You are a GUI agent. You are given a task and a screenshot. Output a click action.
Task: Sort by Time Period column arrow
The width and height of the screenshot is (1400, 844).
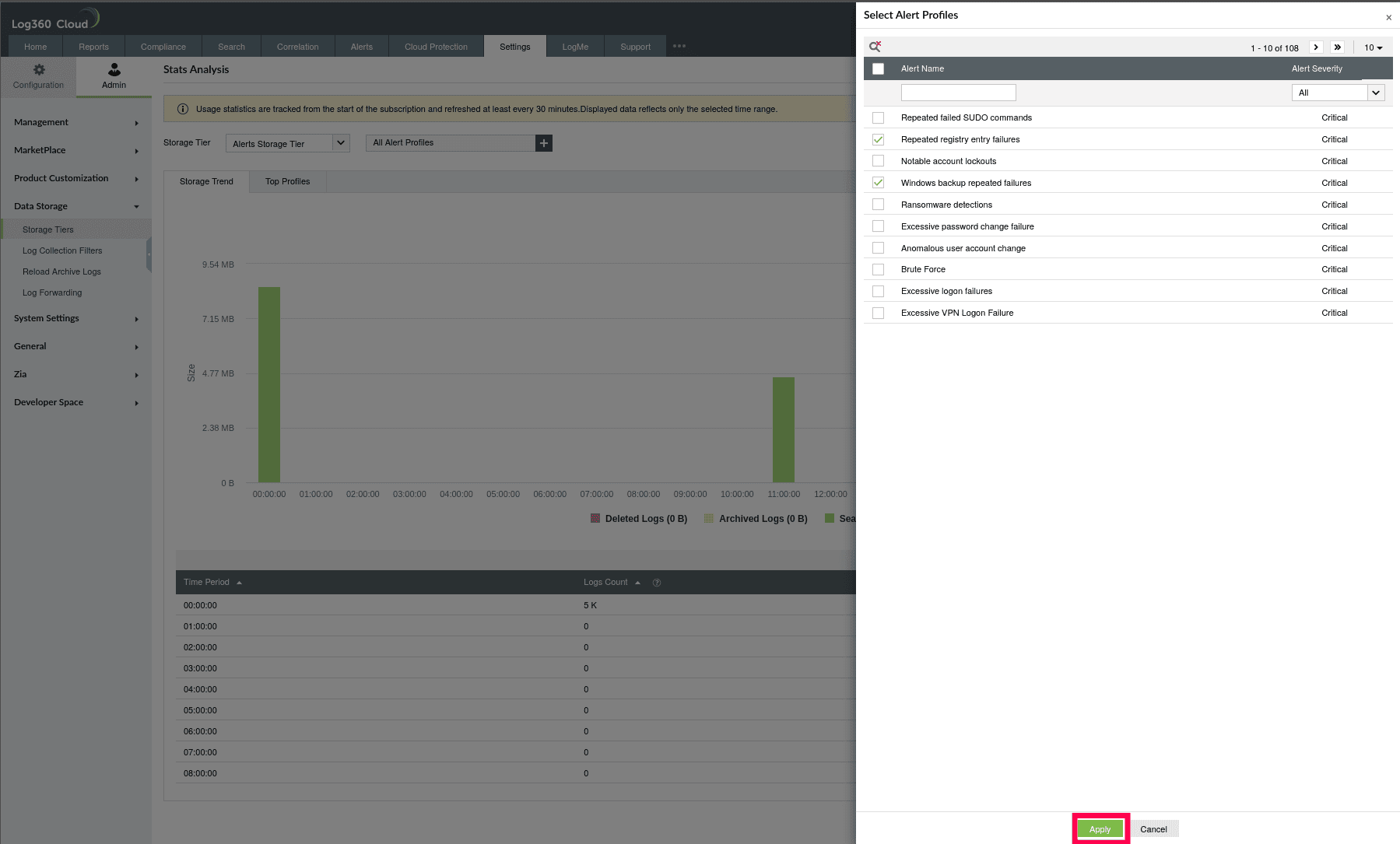click(x=239, y=583)
